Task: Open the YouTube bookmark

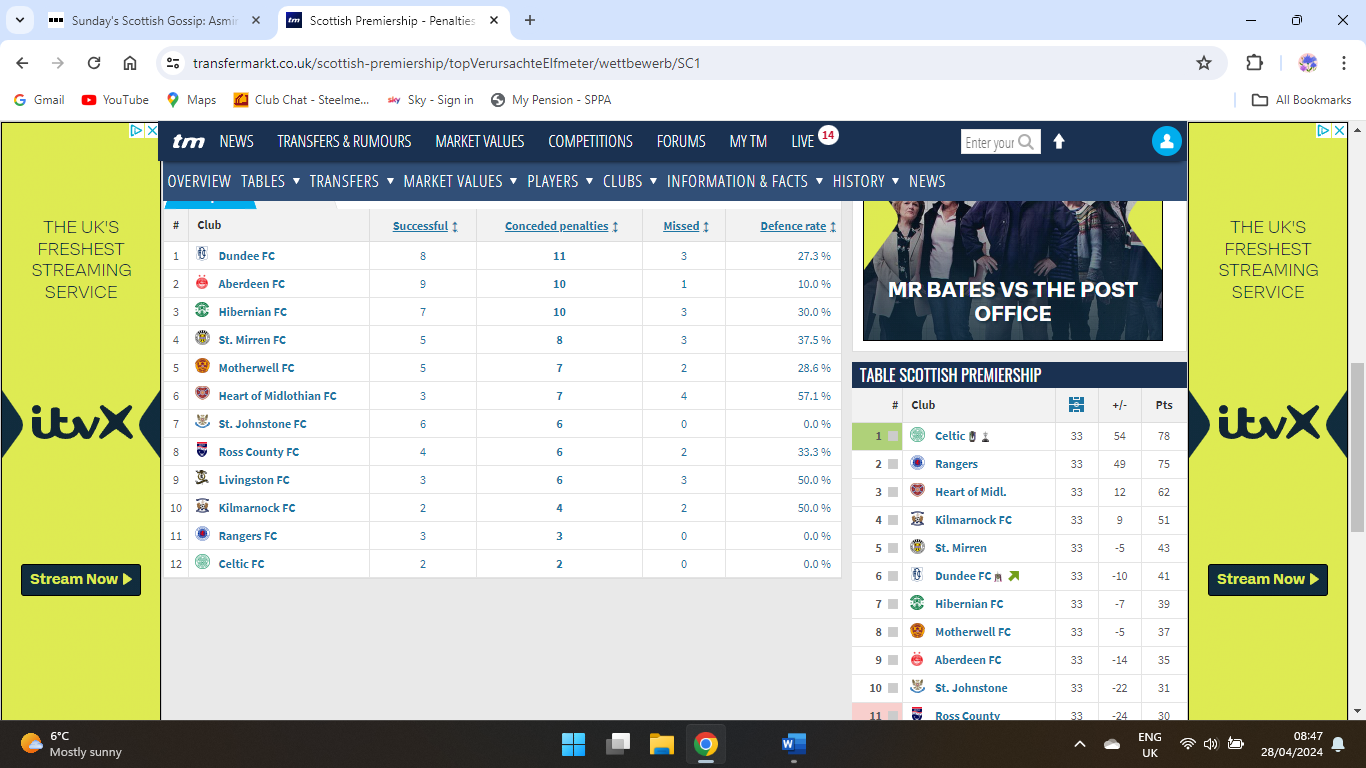Action: click(x=115, y=100)
